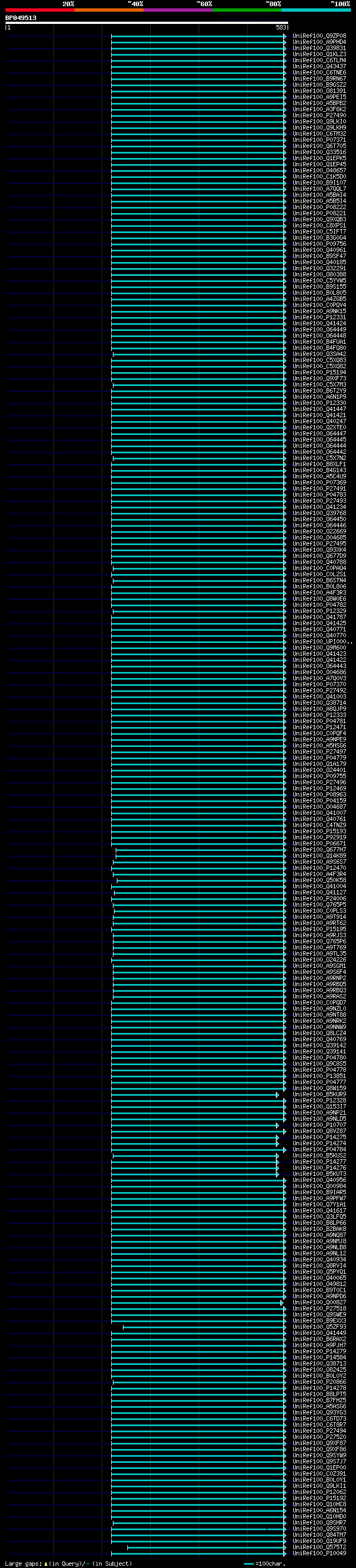
Task: Open hit UniRef100_Q1KLZ3
Action: pos(319,54)
